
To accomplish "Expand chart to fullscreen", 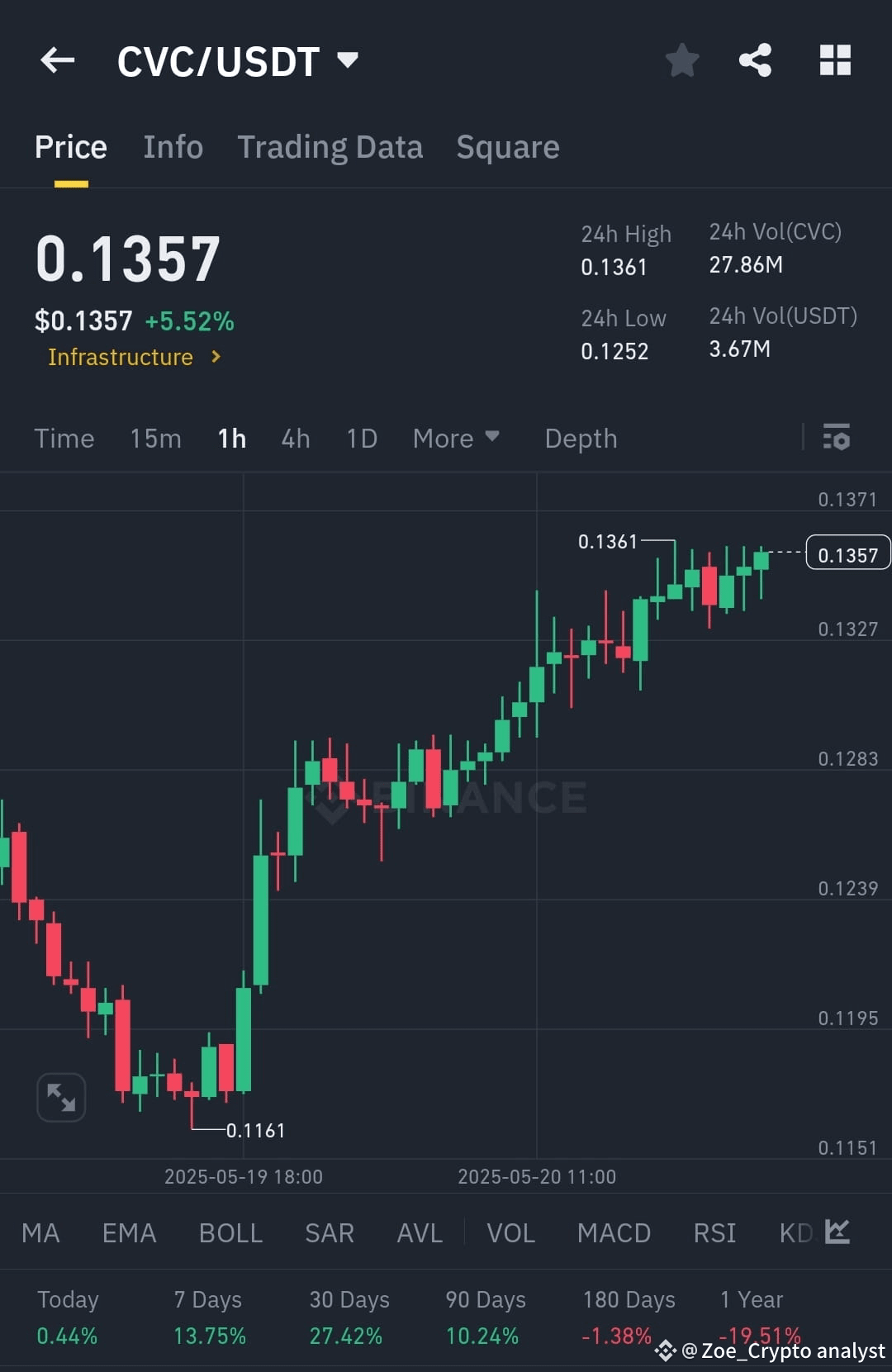I will point(61,1097).
